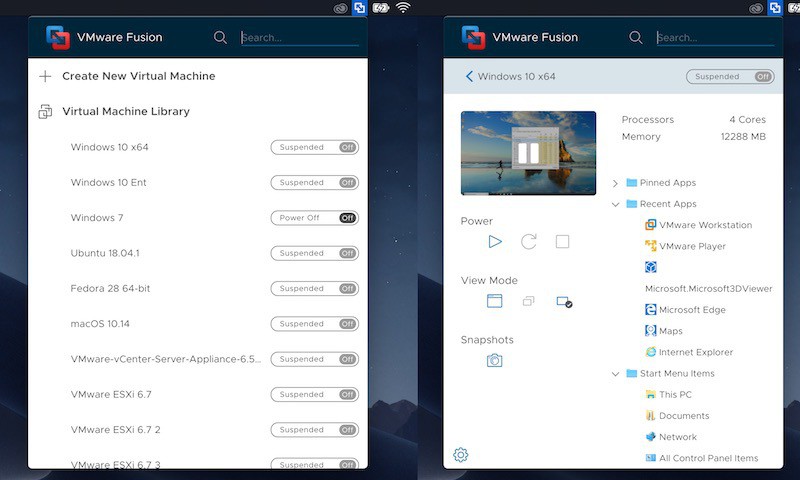Select the single window view mode icon
Viewport: 800px width, 480px height.
(x=494, y=301)
